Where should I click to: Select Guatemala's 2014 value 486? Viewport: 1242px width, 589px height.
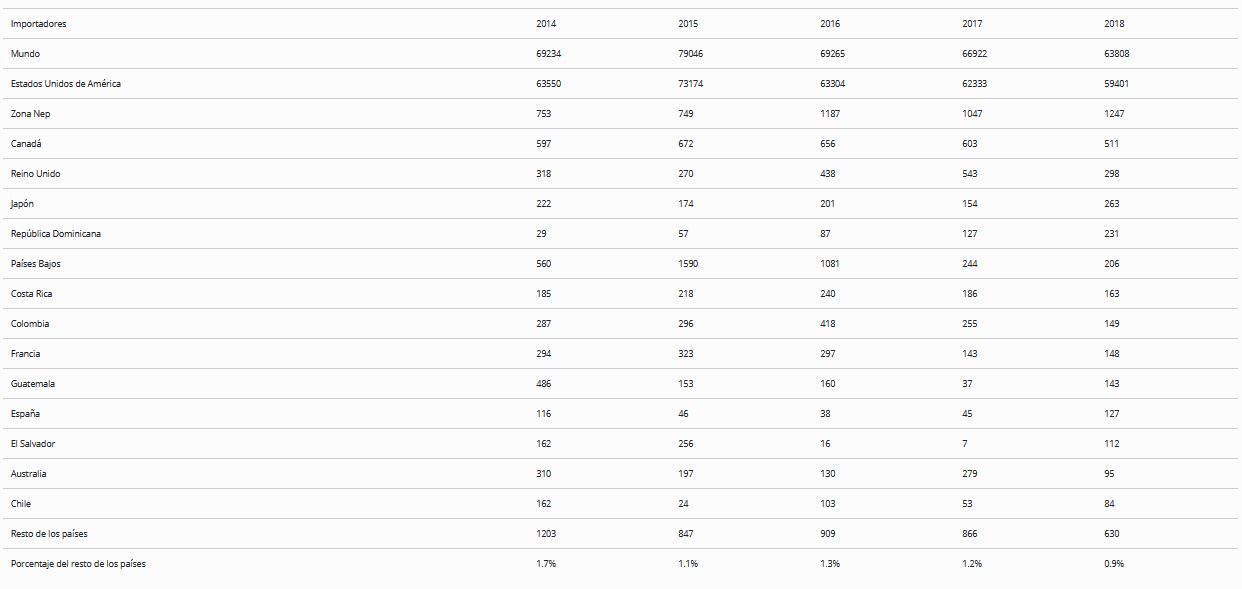click(x=544, y=384)
